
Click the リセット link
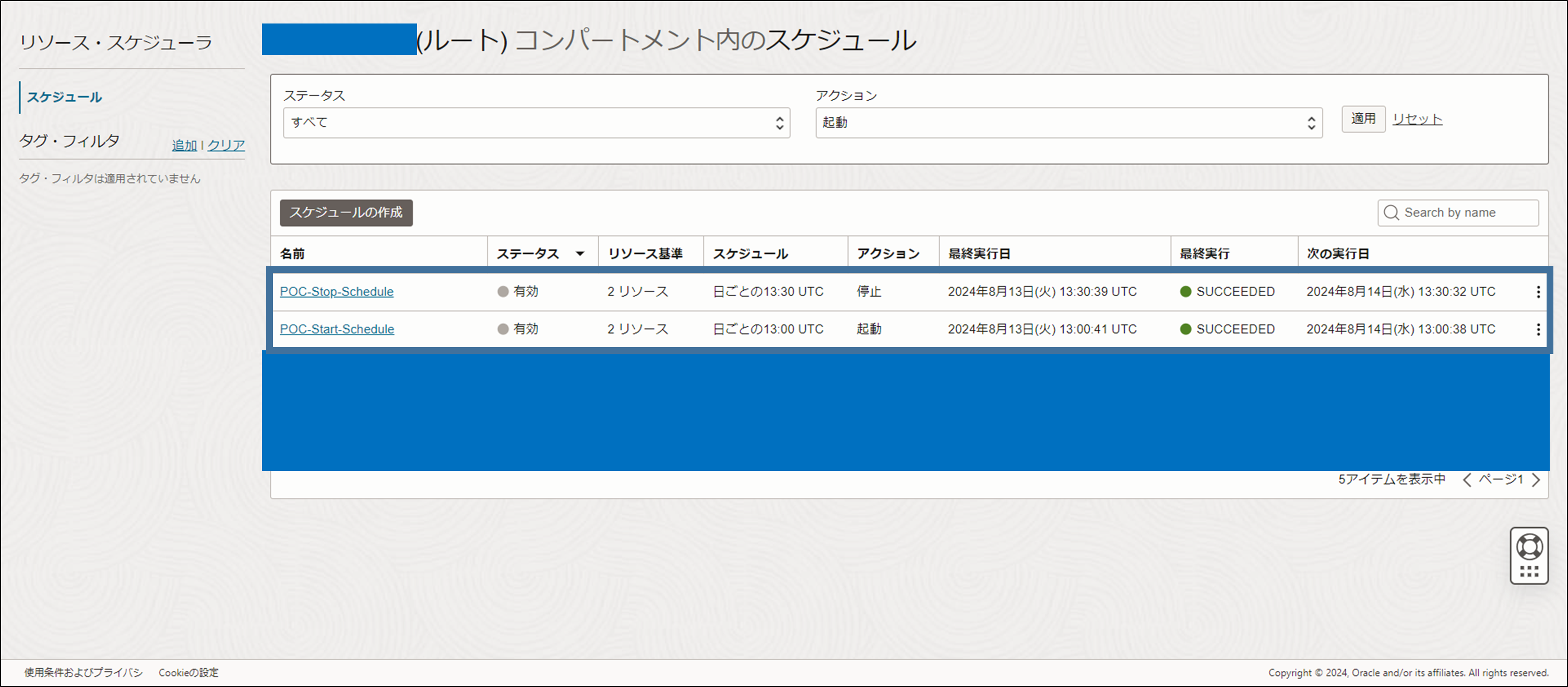click(1417, 119)
